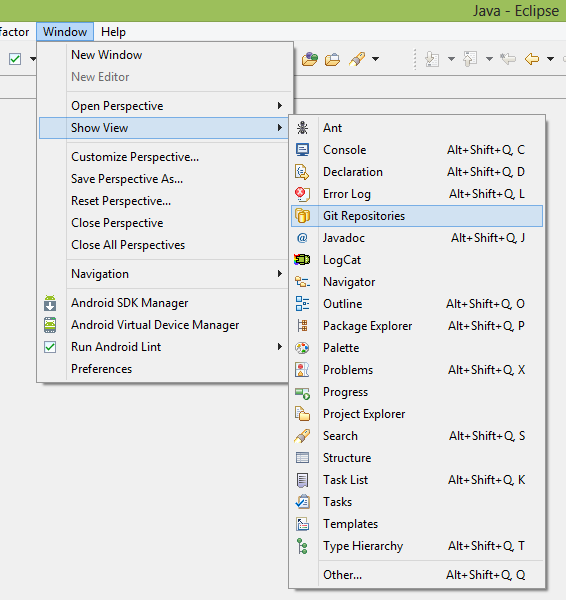The width and height of the screenshot is (566, 600).
Task: Click the Console monitor icon
Action: 302,150
